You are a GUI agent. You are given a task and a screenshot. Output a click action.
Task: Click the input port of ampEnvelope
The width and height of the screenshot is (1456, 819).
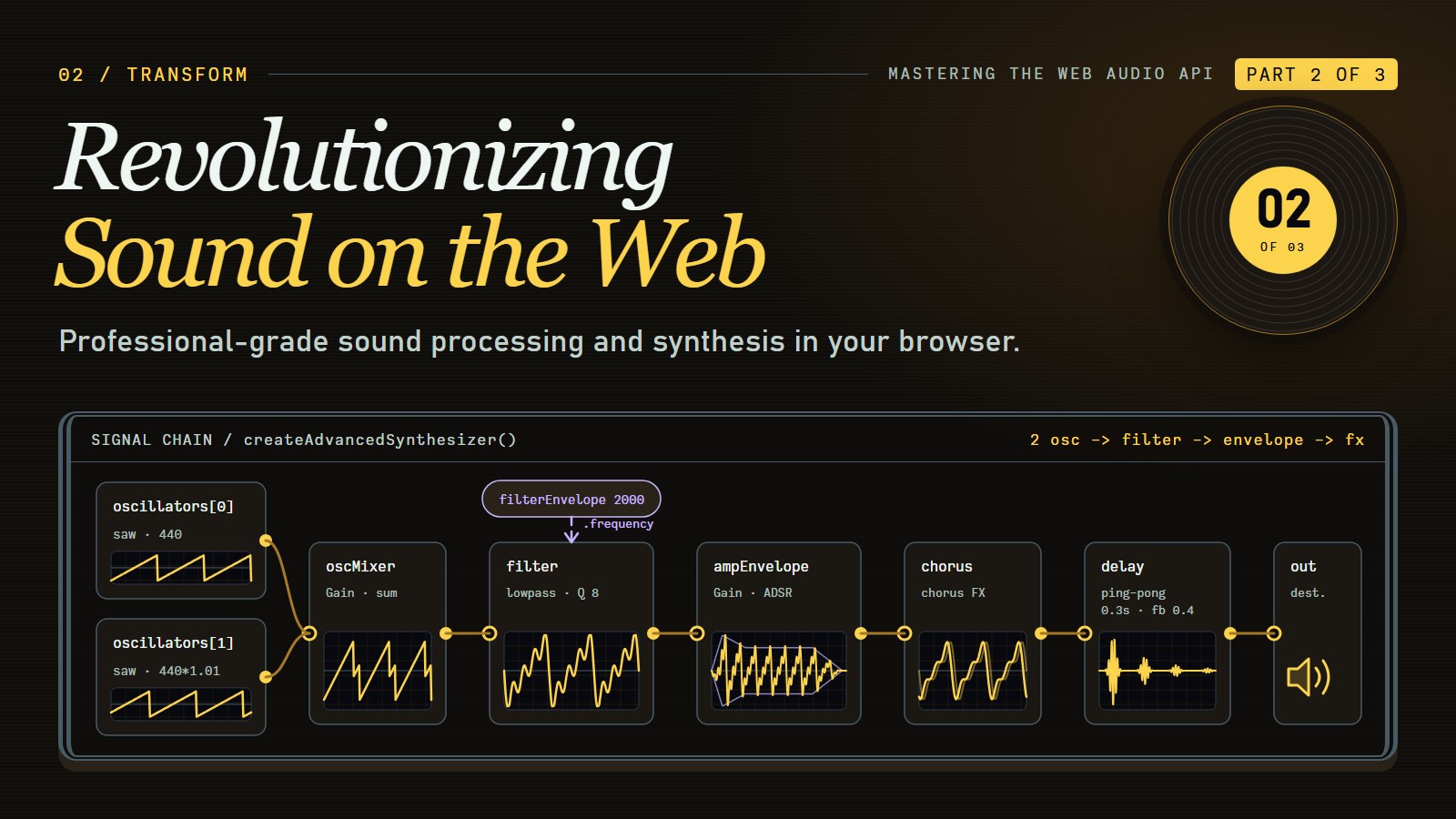(x=697, y=633)
